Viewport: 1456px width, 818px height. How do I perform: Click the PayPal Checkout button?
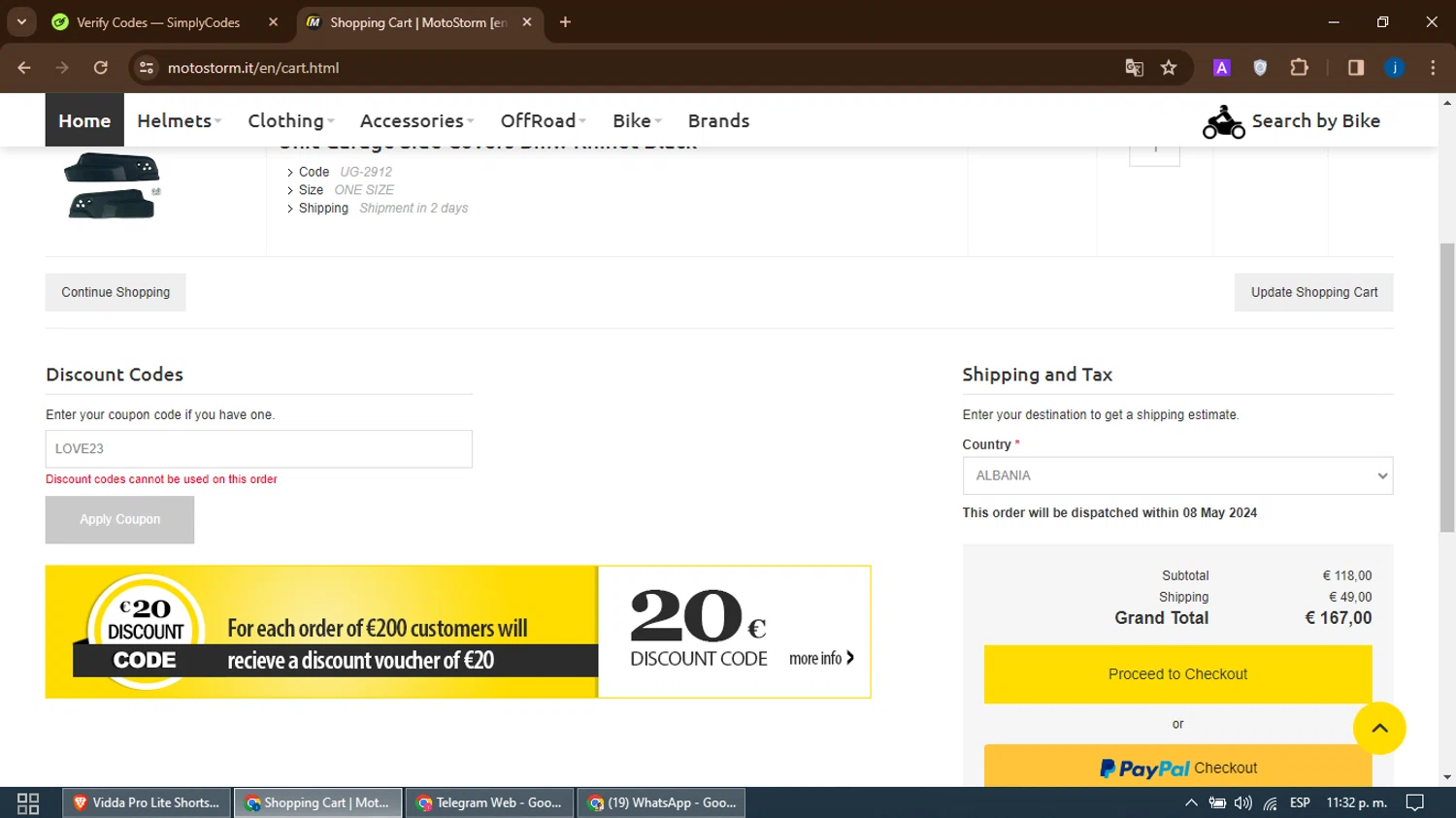pos(1177,767)
